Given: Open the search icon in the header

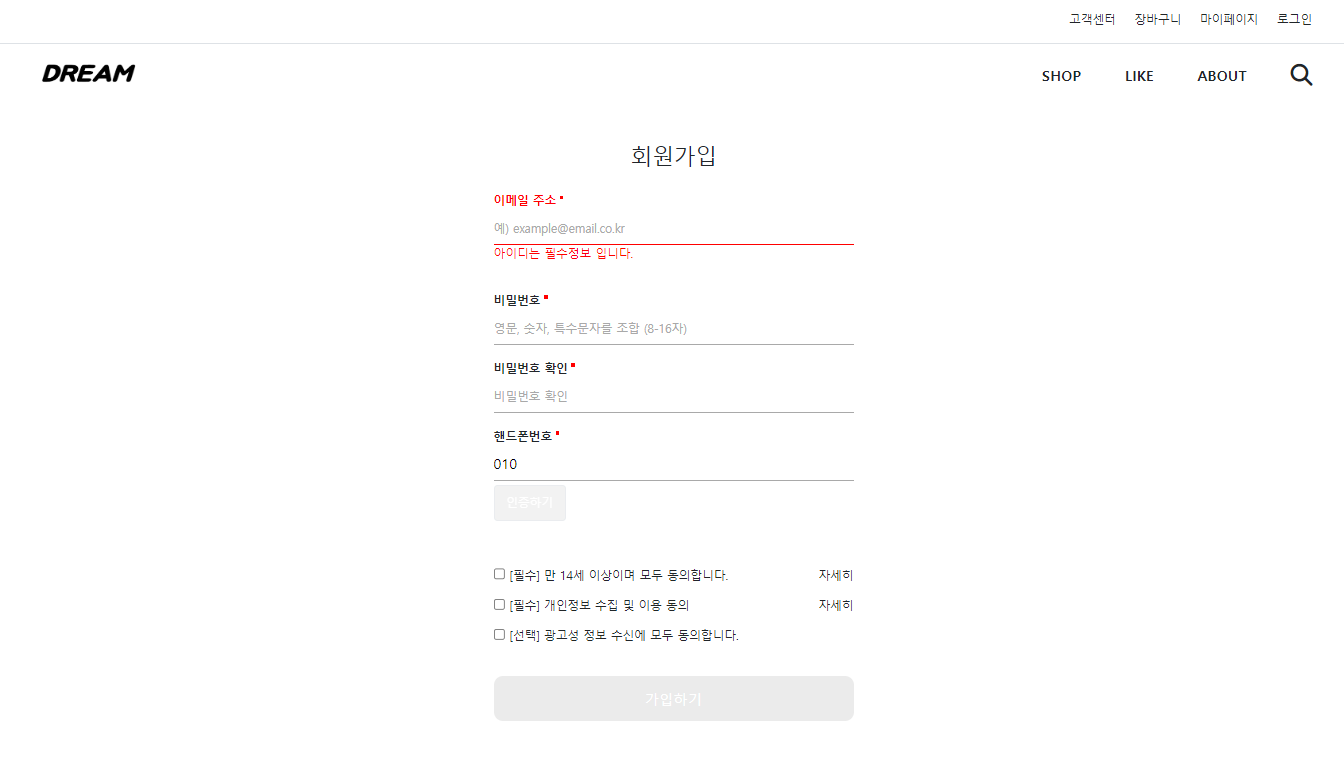Looking at the screenshot, I should pyautogui.click(x=1301, y=74).
